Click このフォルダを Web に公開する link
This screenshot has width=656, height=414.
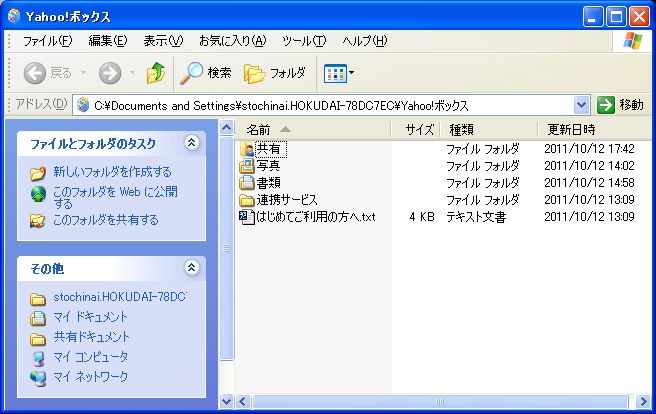[115, 197]
